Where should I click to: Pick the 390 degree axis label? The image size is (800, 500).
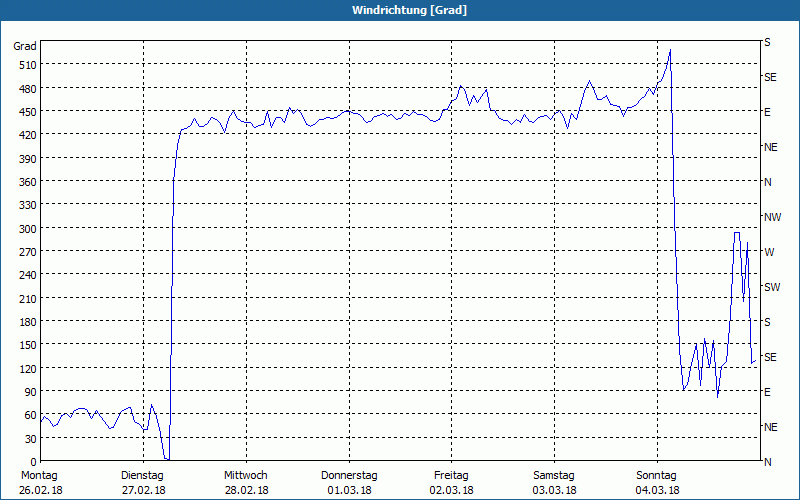click(28, 159)
